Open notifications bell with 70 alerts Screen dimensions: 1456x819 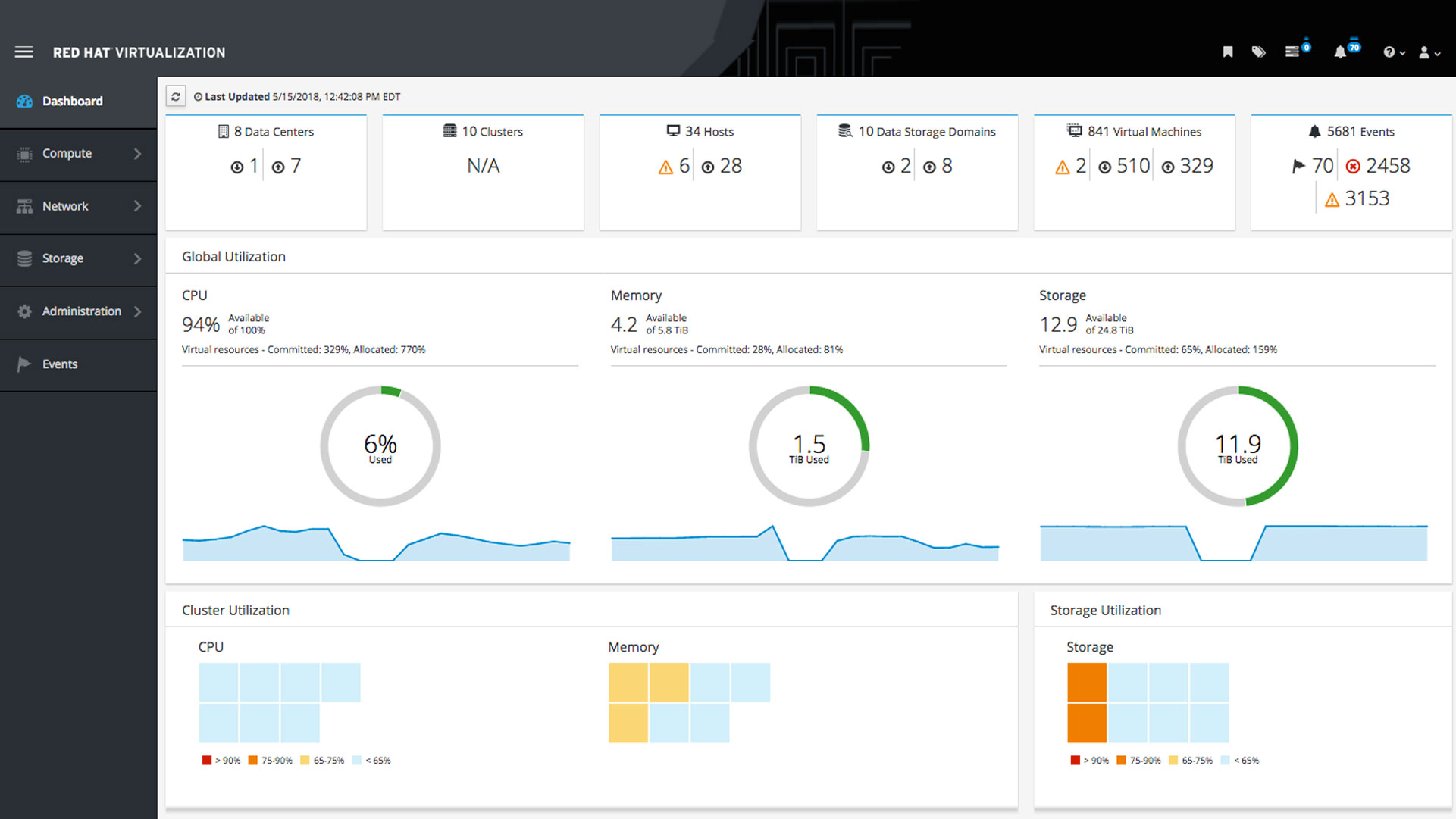click(x=1340, y=52)
